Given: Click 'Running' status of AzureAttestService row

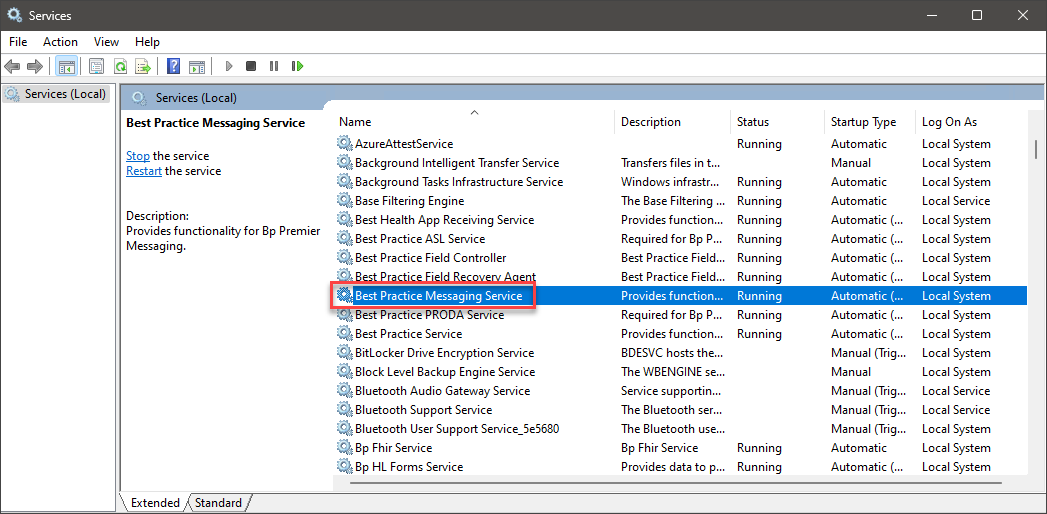Looking at the screenshot, I should [759, 144].
